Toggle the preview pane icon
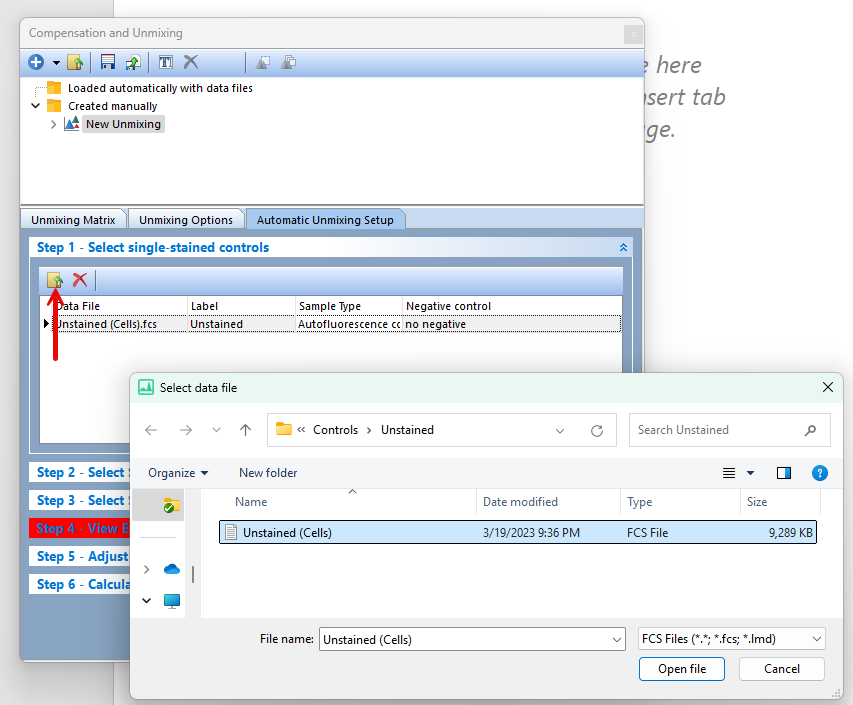The height and width of the screenshot is (705, 853). [x=784, y=473]
